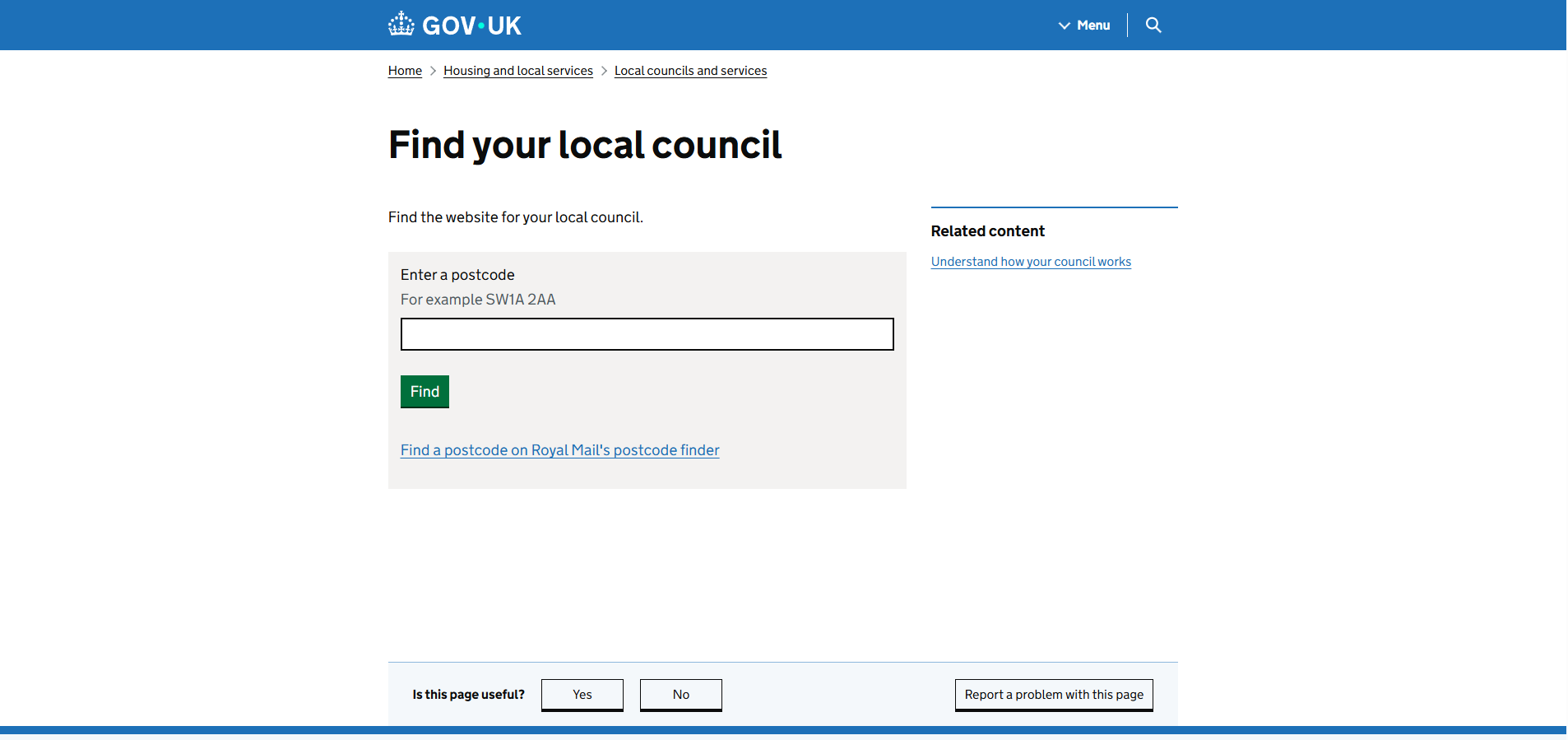Viewport: 1568px width, 740px height.
Task: Click the chevron arrow beside Menu
Action: click(1064, 26)
